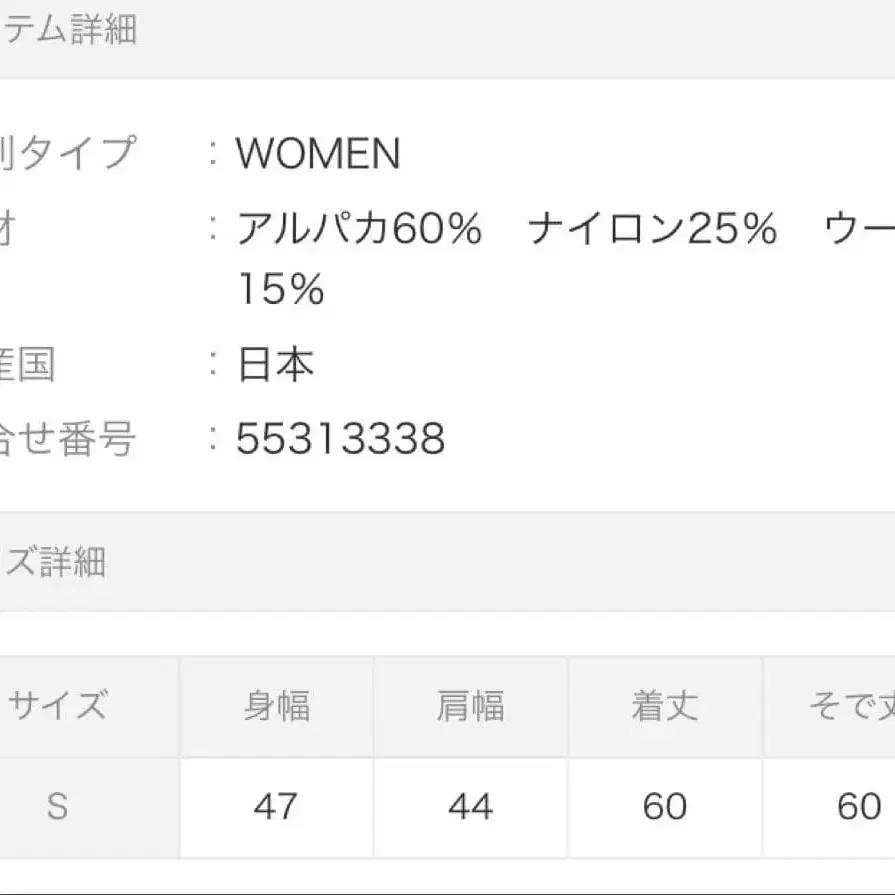Click the 肩幅 column header
Image resolution: width=895 pixels, height=895 pixels.
tap(470, 706)
